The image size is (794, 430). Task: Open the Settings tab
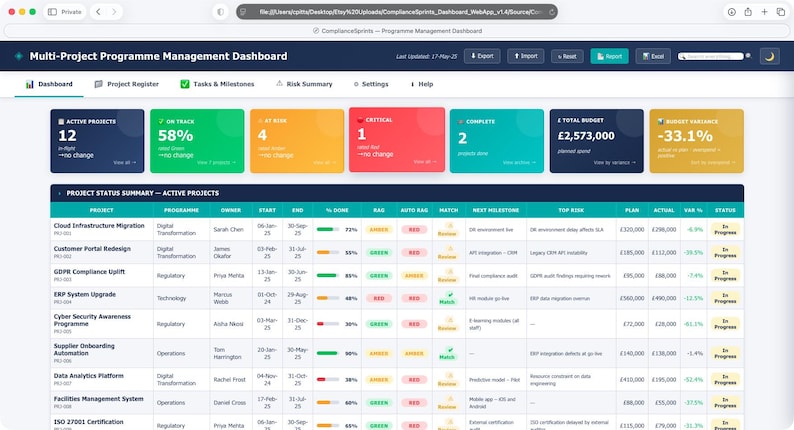371,84
